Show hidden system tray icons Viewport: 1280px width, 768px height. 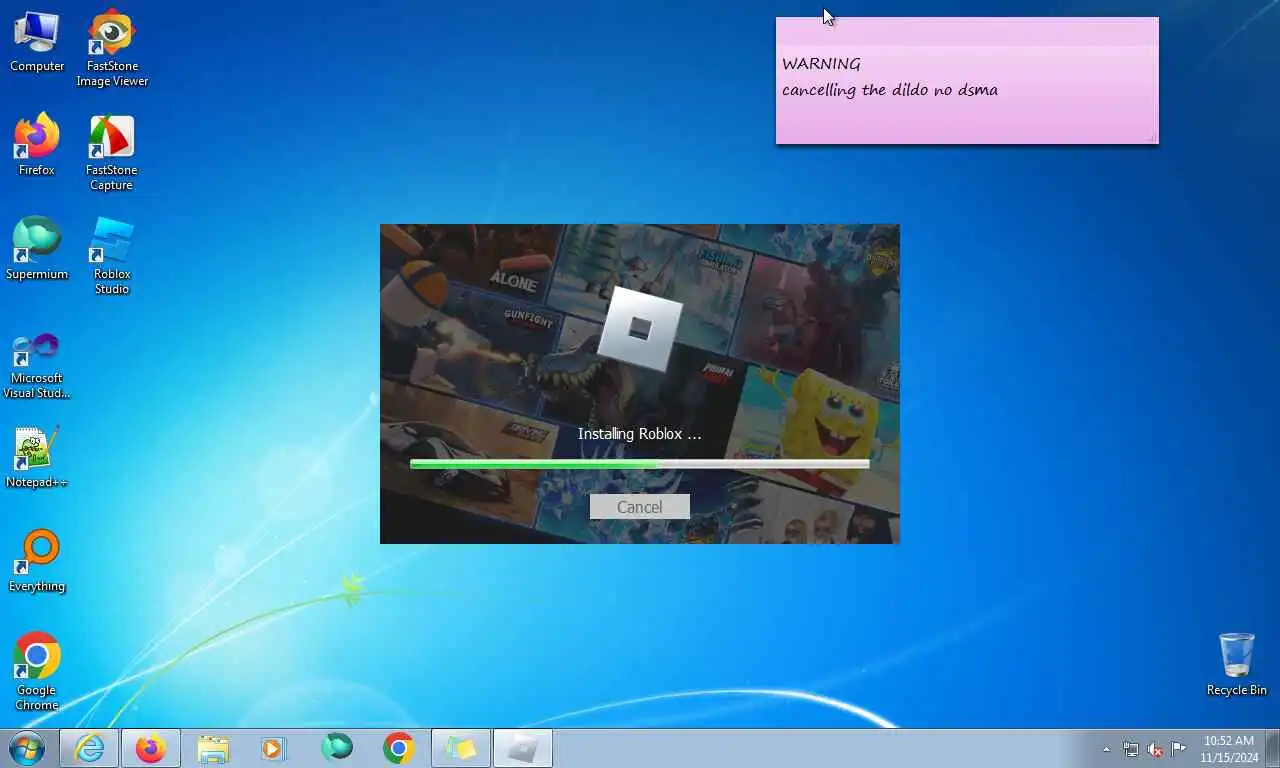pyautogui.click(x=1106, y=749)
